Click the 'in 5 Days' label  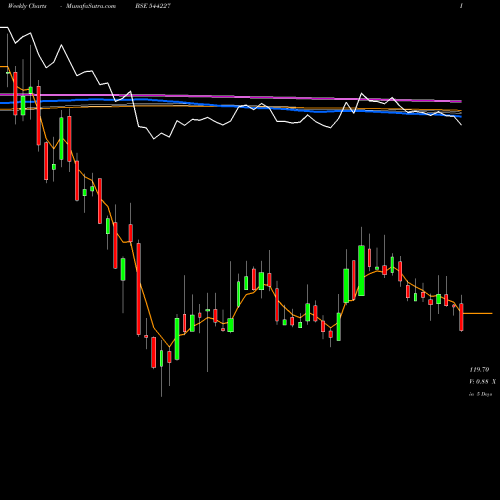click(481, 394)
